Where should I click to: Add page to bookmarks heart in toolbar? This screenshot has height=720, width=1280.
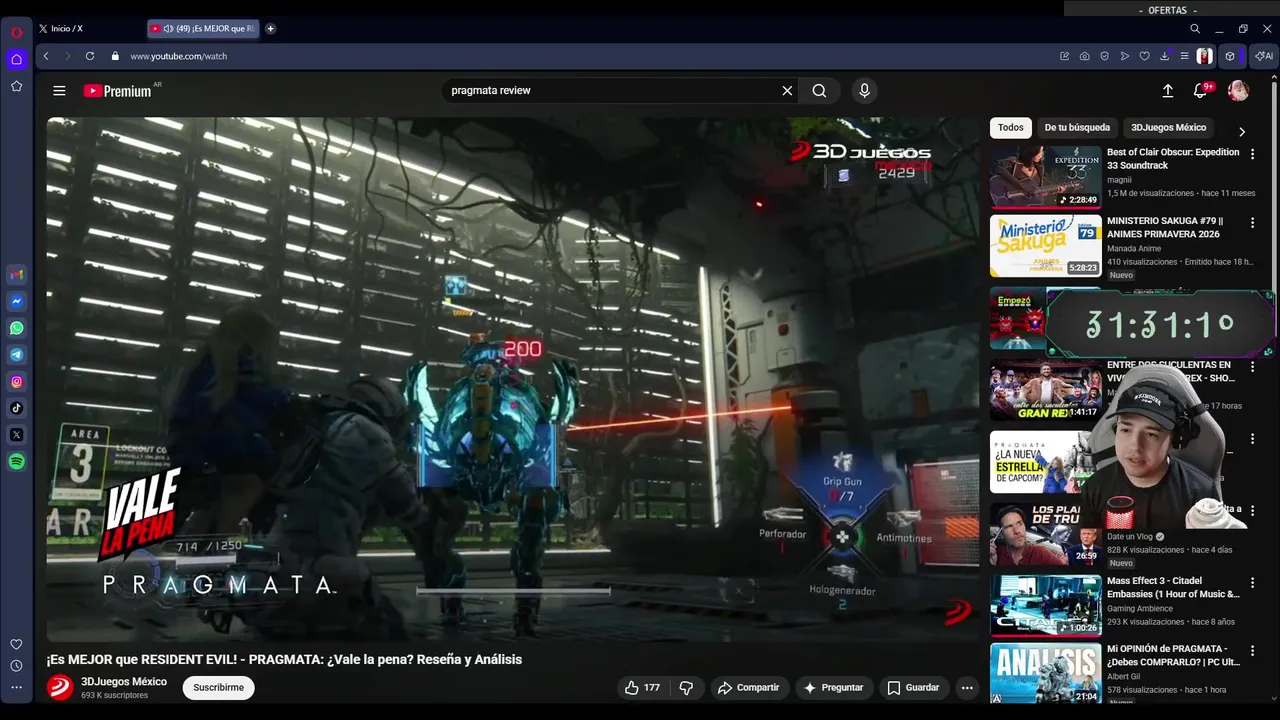(1145, 56)
